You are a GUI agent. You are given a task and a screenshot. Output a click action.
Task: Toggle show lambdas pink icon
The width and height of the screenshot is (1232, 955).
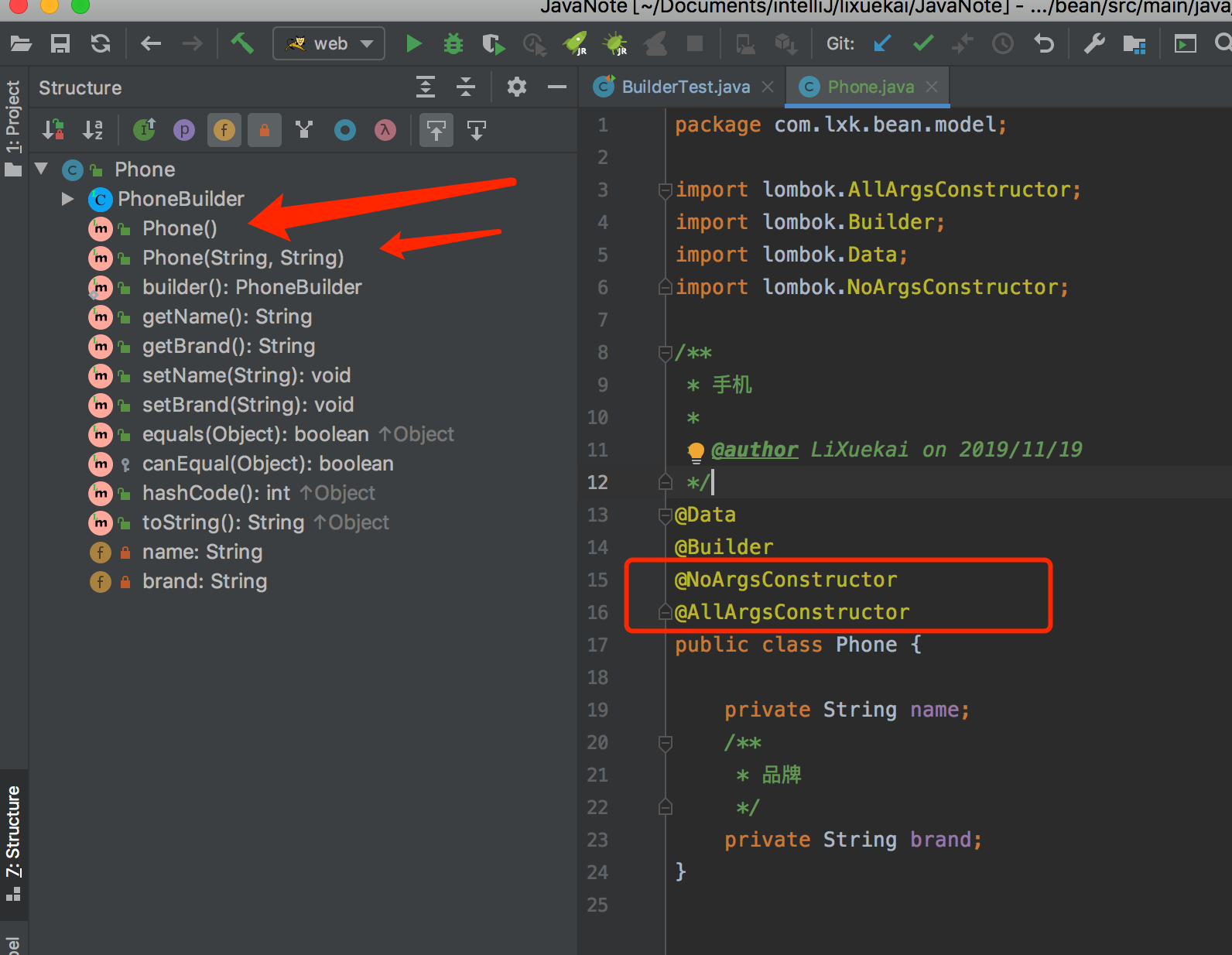pyautogui.click(x=385, y=130)
